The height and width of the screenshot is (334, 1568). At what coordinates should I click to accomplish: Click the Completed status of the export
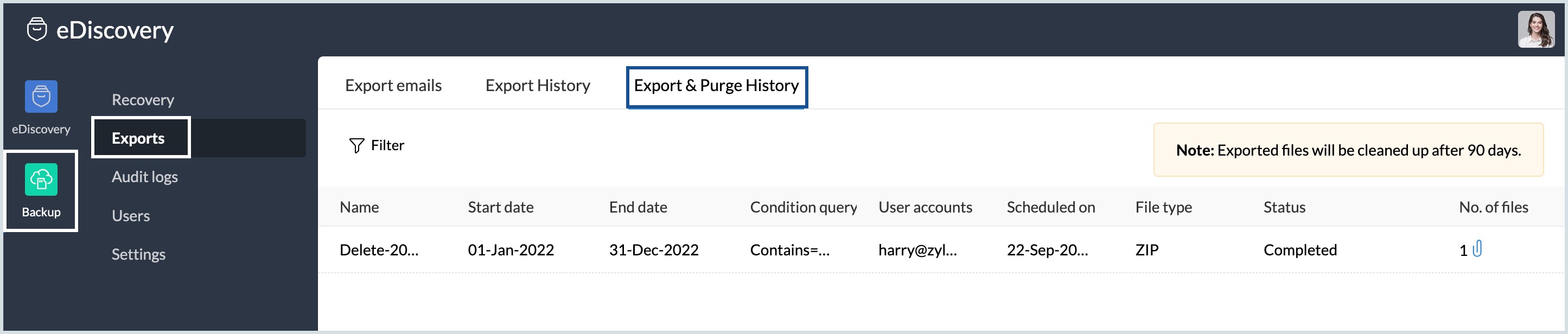coord(1299,249)
